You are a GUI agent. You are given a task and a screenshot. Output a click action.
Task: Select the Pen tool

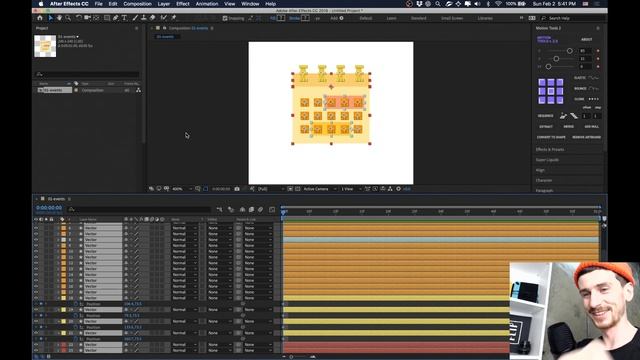point(115,18)
